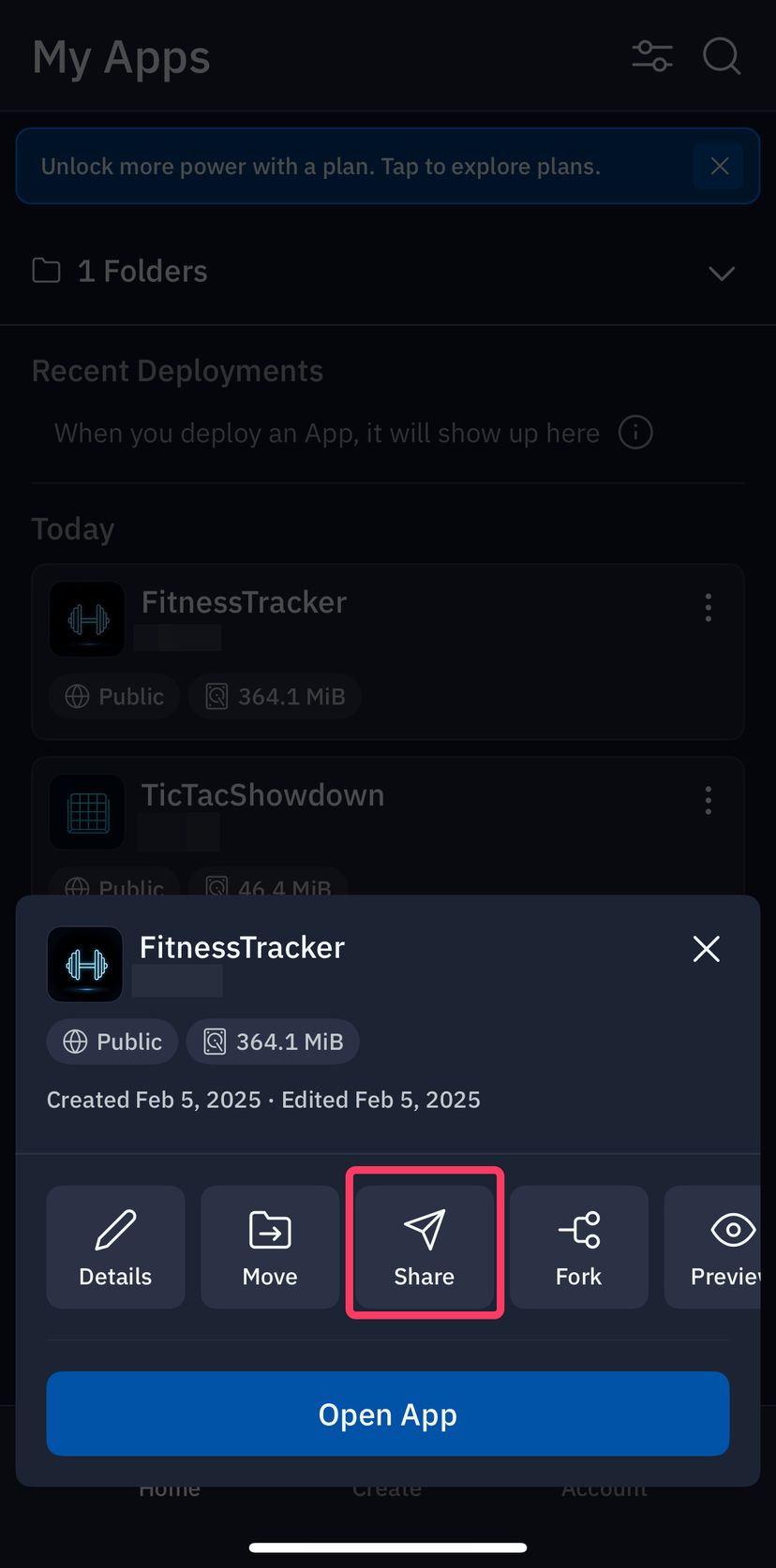Open TicTacShowdown three-dot options menu
The height and width of the screenshot is (1568, 776).
tap(709, 801)
